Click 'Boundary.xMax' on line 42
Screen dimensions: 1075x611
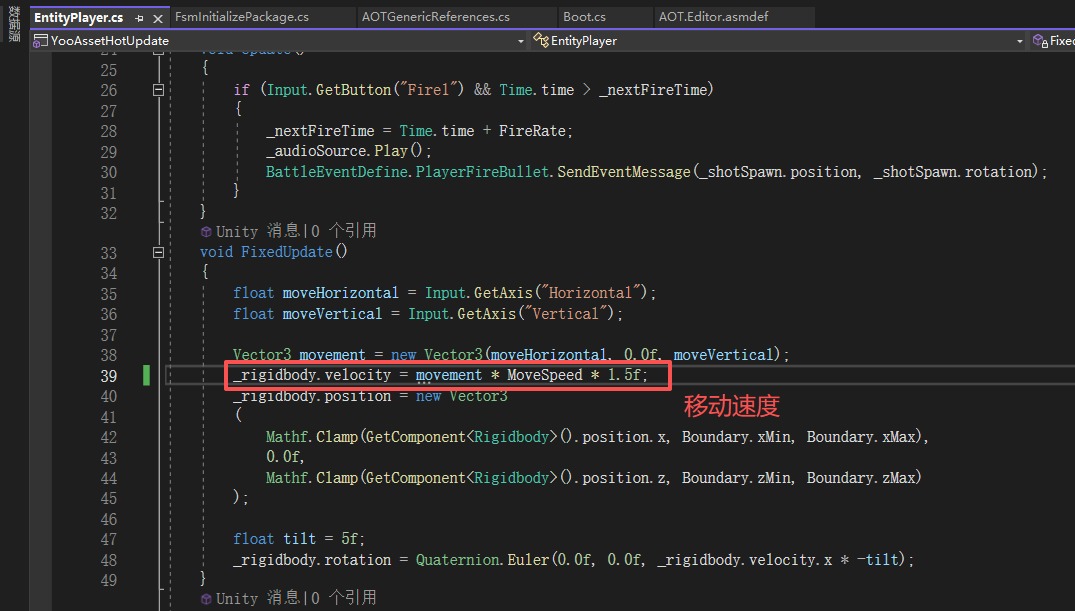tap(860, 437)
